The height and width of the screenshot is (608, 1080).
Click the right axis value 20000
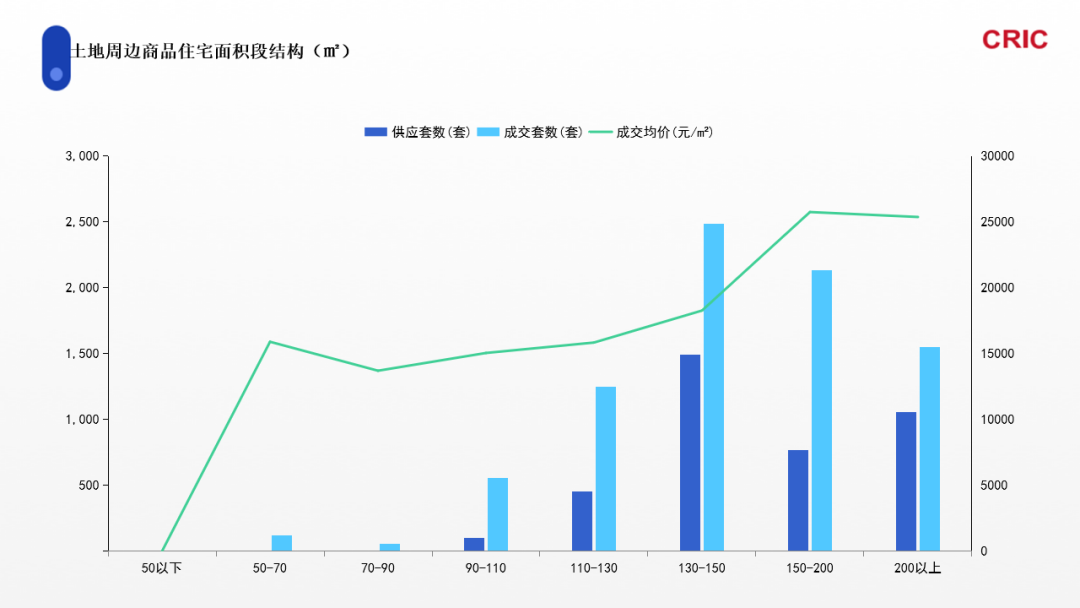coord(997,288)
